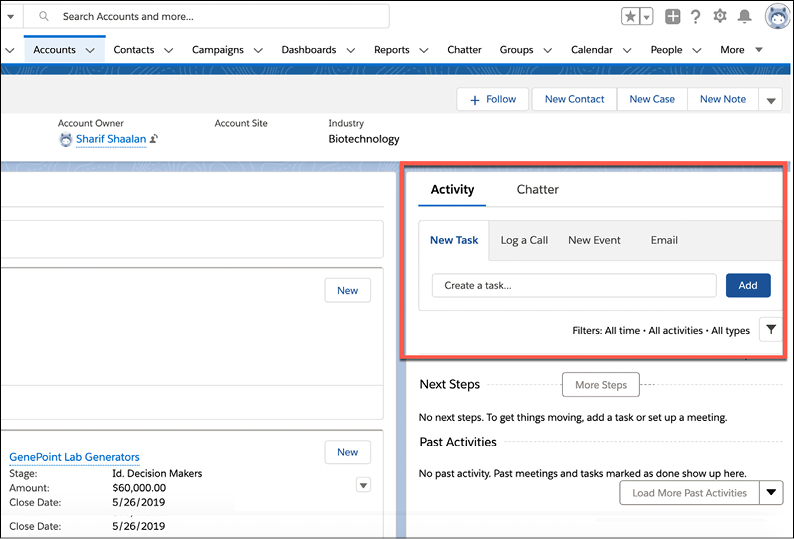Click the Follow button
794x539 pixels.
[x=493, y=99]
